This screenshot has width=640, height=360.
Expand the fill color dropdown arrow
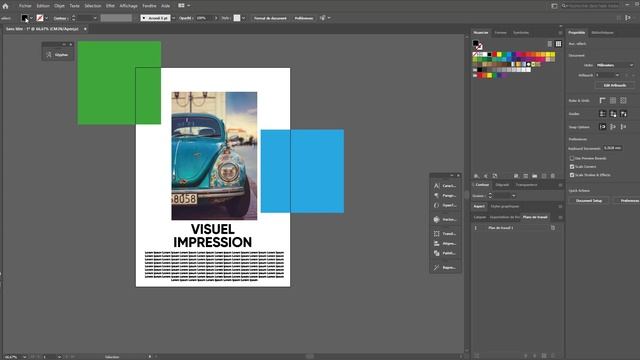[x=31, y=18]
